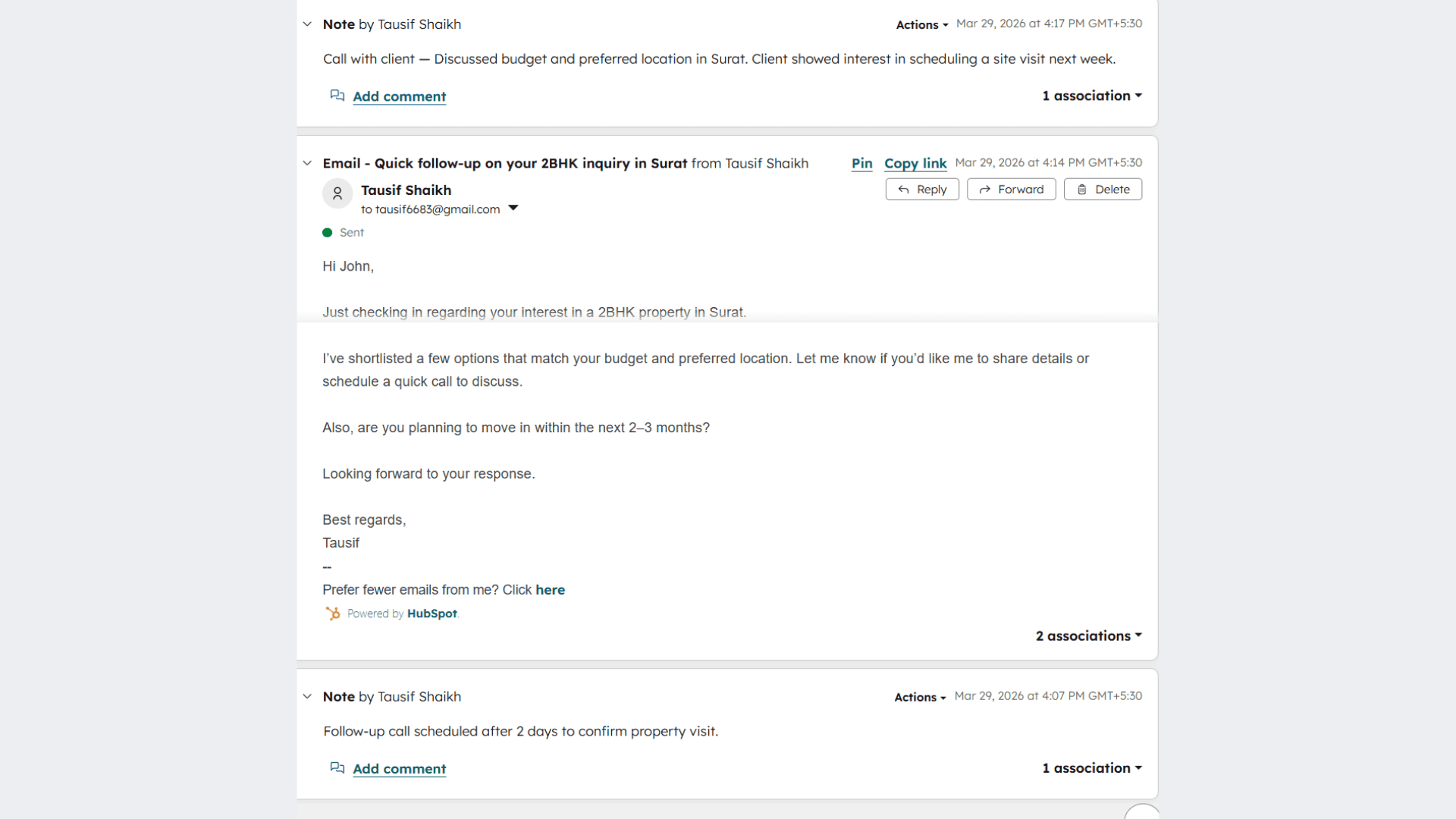Open Actions menu on the 4:17 PM note
Image resolution: width=1456 pixels, height=819 pixels.
point(921,25)
